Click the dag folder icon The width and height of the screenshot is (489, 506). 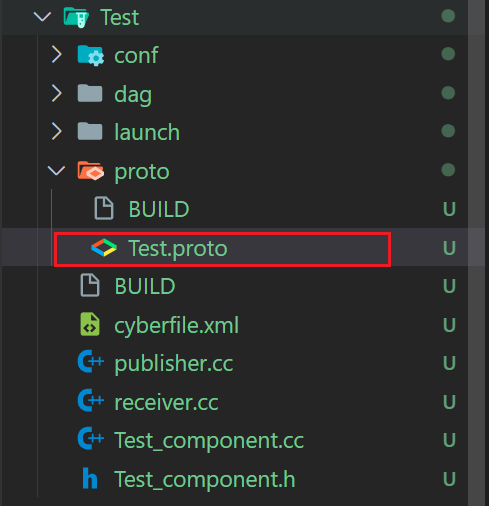pyautogui.click(x=90, y=93)
